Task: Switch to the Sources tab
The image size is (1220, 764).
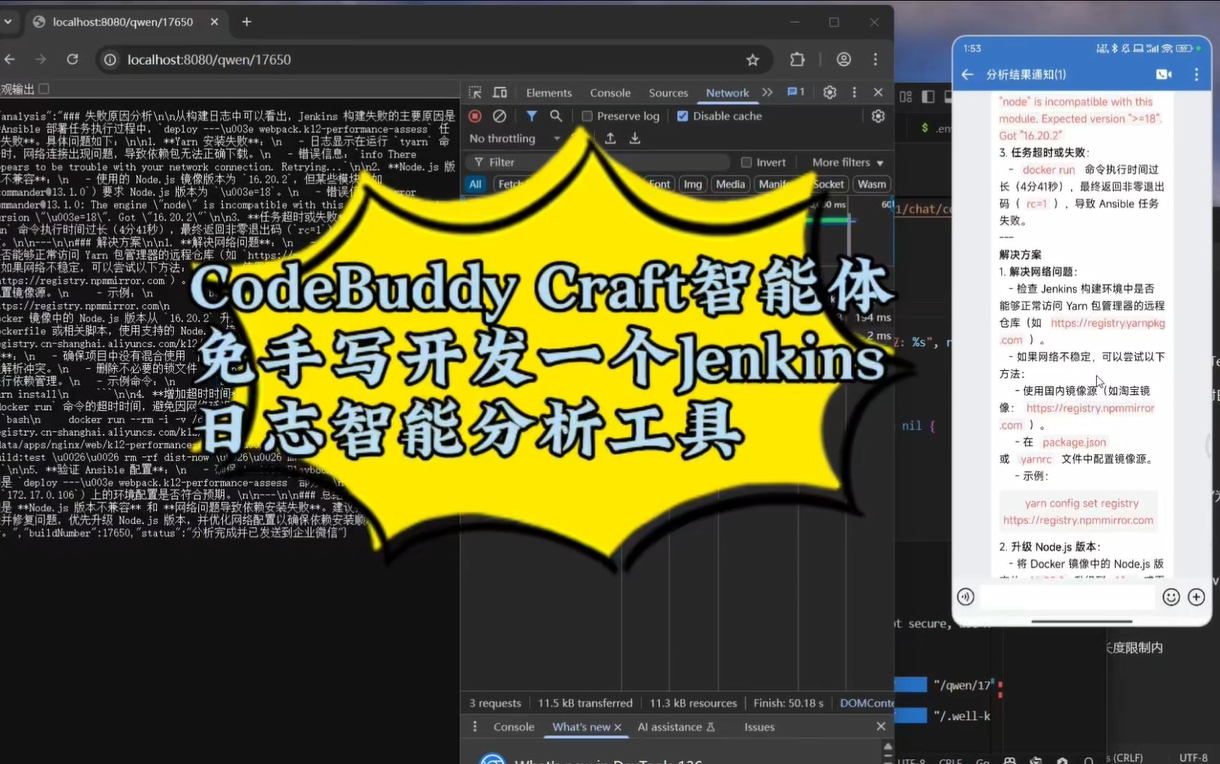Action: point(668,92)
